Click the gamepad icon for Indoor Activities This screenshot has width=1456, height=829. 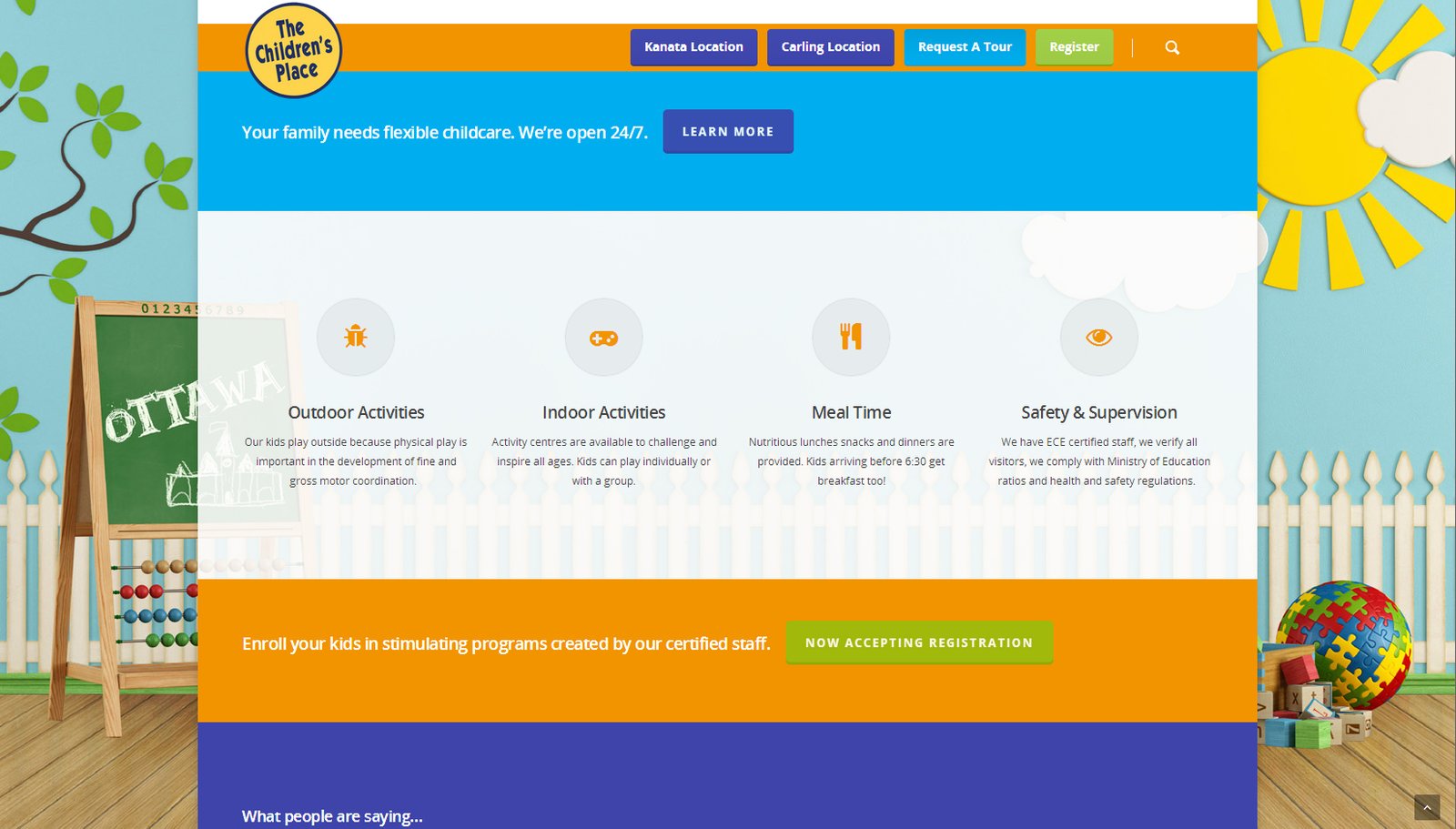(x=603, y=337)
